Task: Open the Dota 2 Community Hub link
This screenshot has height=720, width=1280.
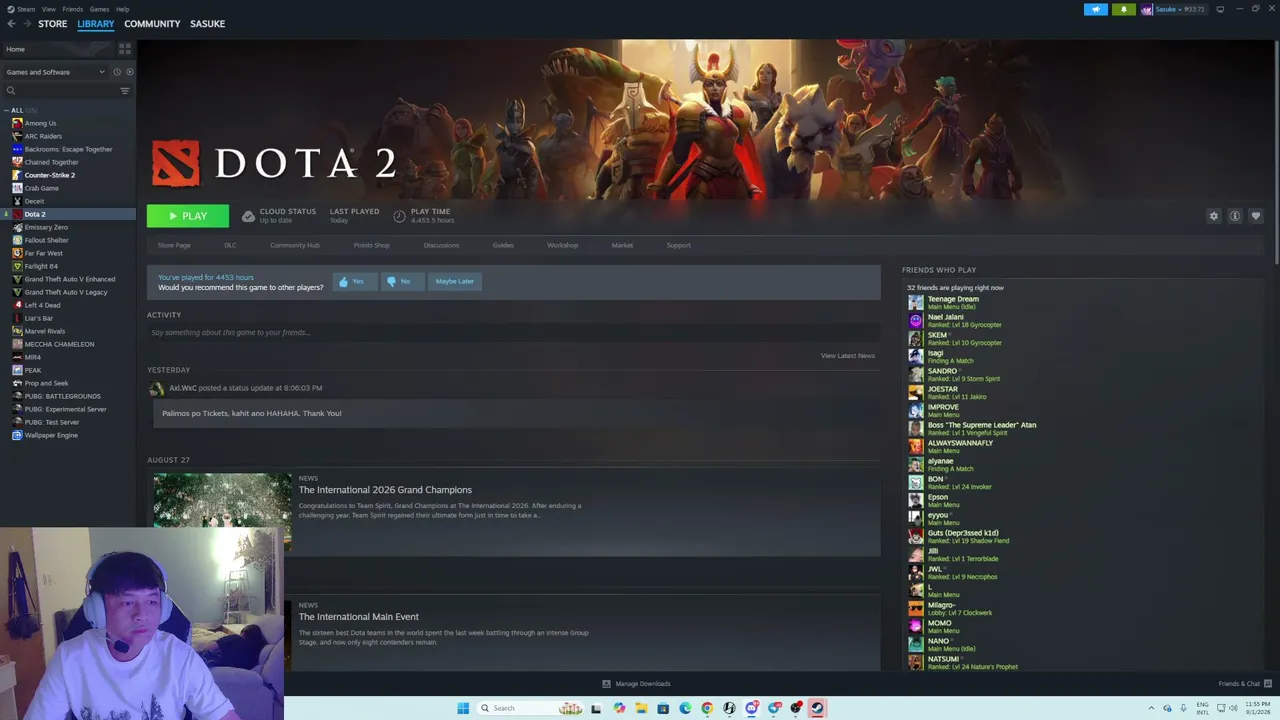Action: [x=295, y=245]
